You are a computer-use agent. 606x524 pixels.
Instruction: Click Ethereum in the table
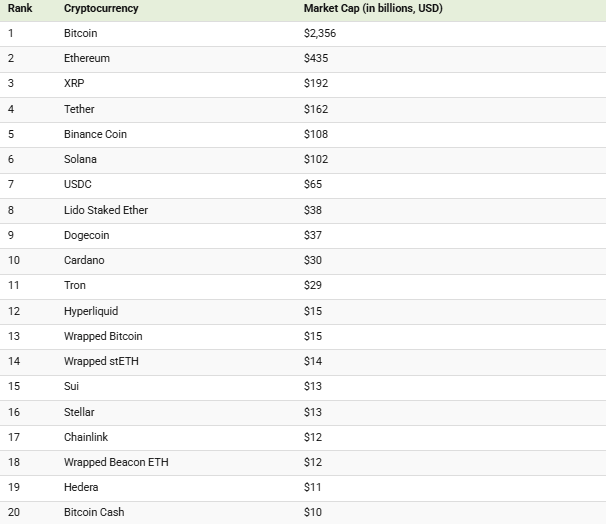[x=87, y=58]
